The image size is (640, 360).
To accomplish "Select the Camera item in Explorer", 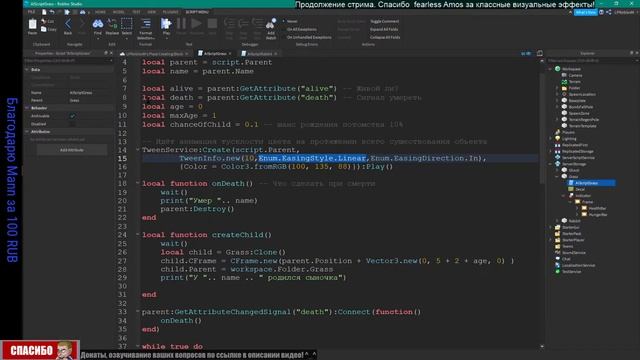I will [x=575, y=76].
